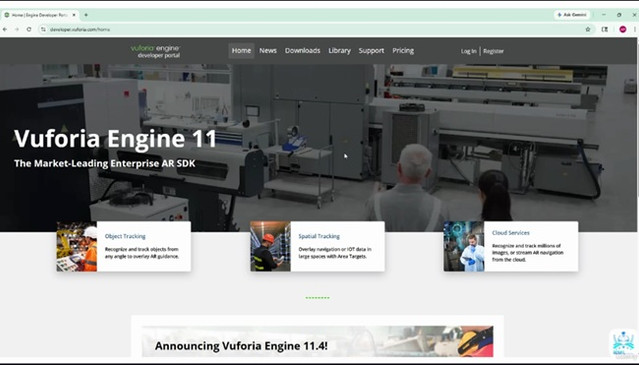Click the Register link
Viewport: 639px width, 365px height.
pyautogui.click(x=494, y=51)
